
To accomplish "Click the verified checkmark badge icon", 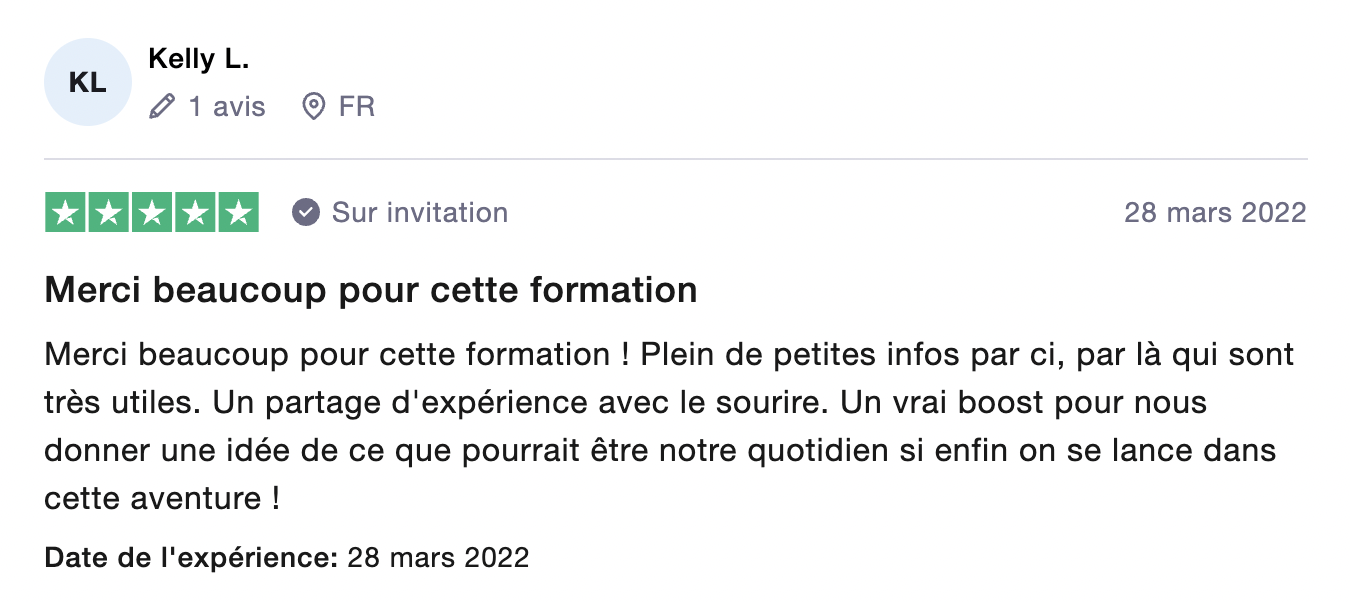I will click(306, 213).
